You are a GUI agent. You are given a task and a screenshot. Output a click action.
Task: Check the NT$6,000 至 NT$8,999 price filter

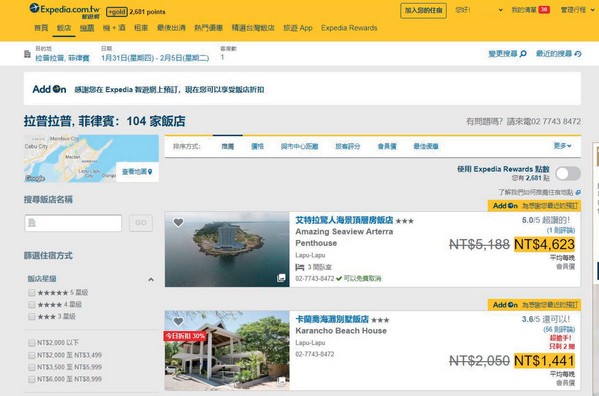point(32,379)
